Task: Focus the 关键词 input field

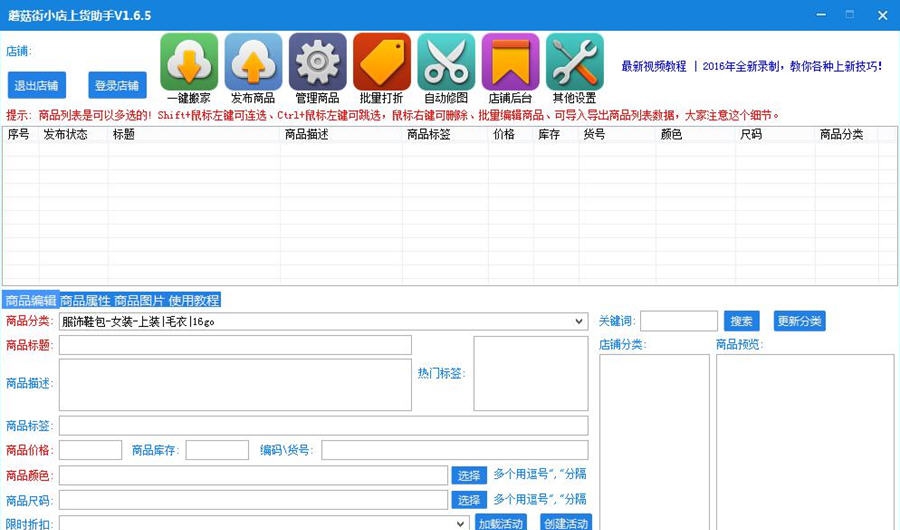Action: 678,321
